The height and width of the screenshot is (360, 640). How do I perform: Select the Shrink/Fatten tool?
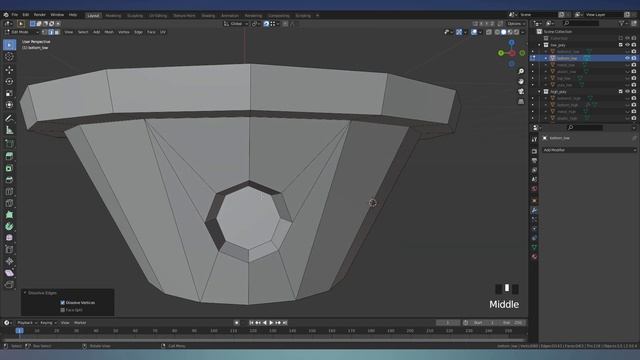click(x=9, y=261)
